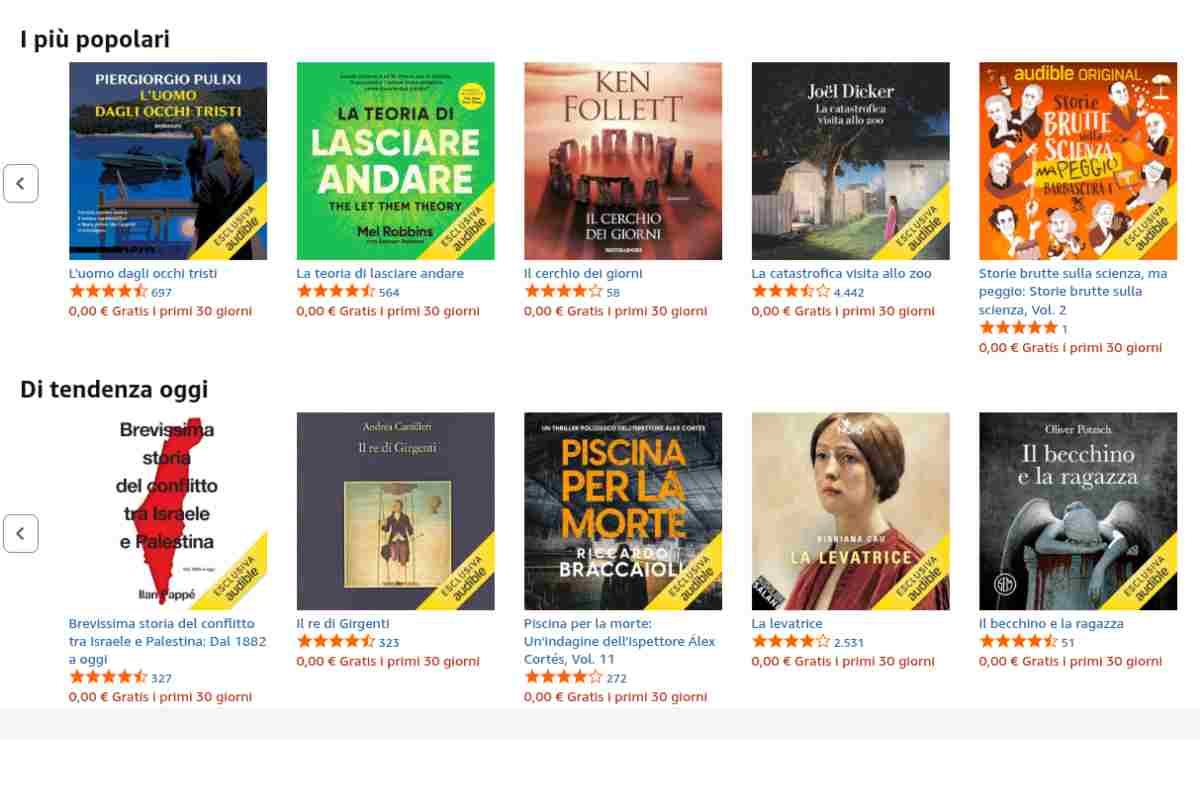
Task: View star rating of La catastrofica visita allo zoo
Action: [x=790, y=291]
